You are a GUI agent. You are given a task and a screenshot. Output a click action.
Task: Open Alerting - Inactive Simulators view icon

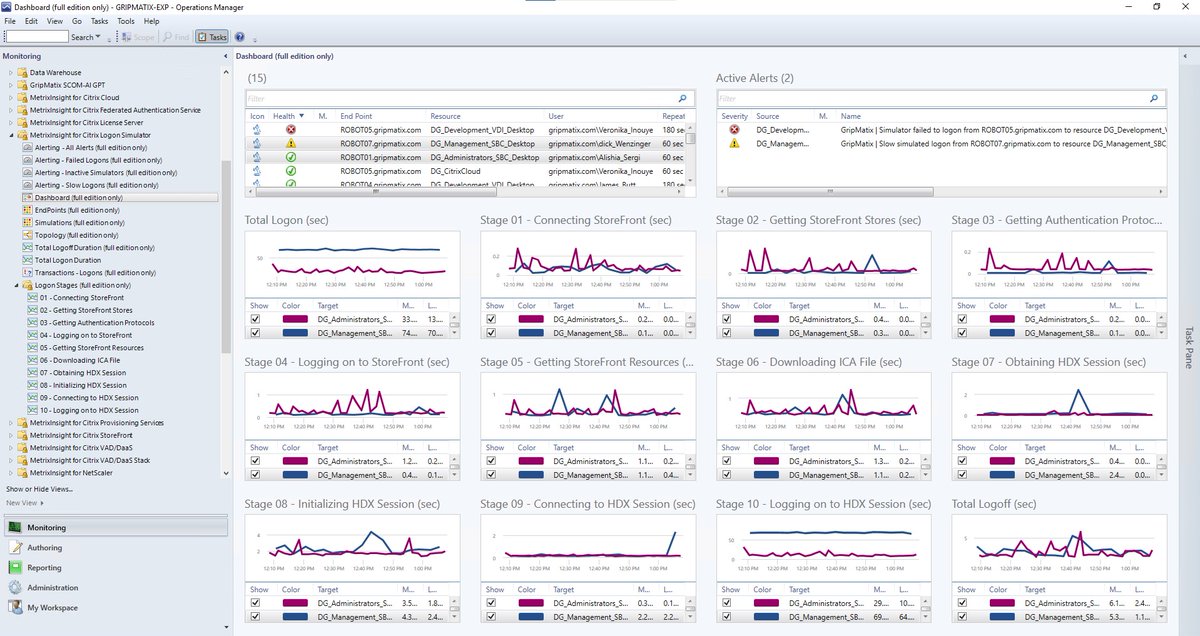27,173
